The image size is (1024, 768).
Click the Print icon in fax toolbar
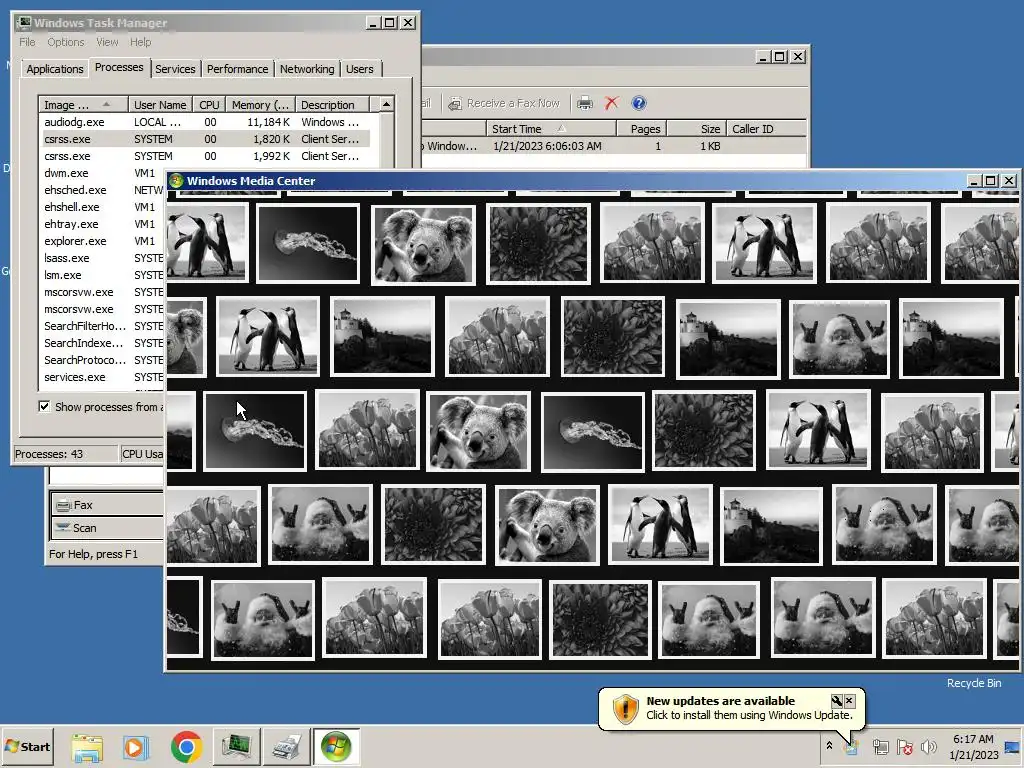pos(584,103)
